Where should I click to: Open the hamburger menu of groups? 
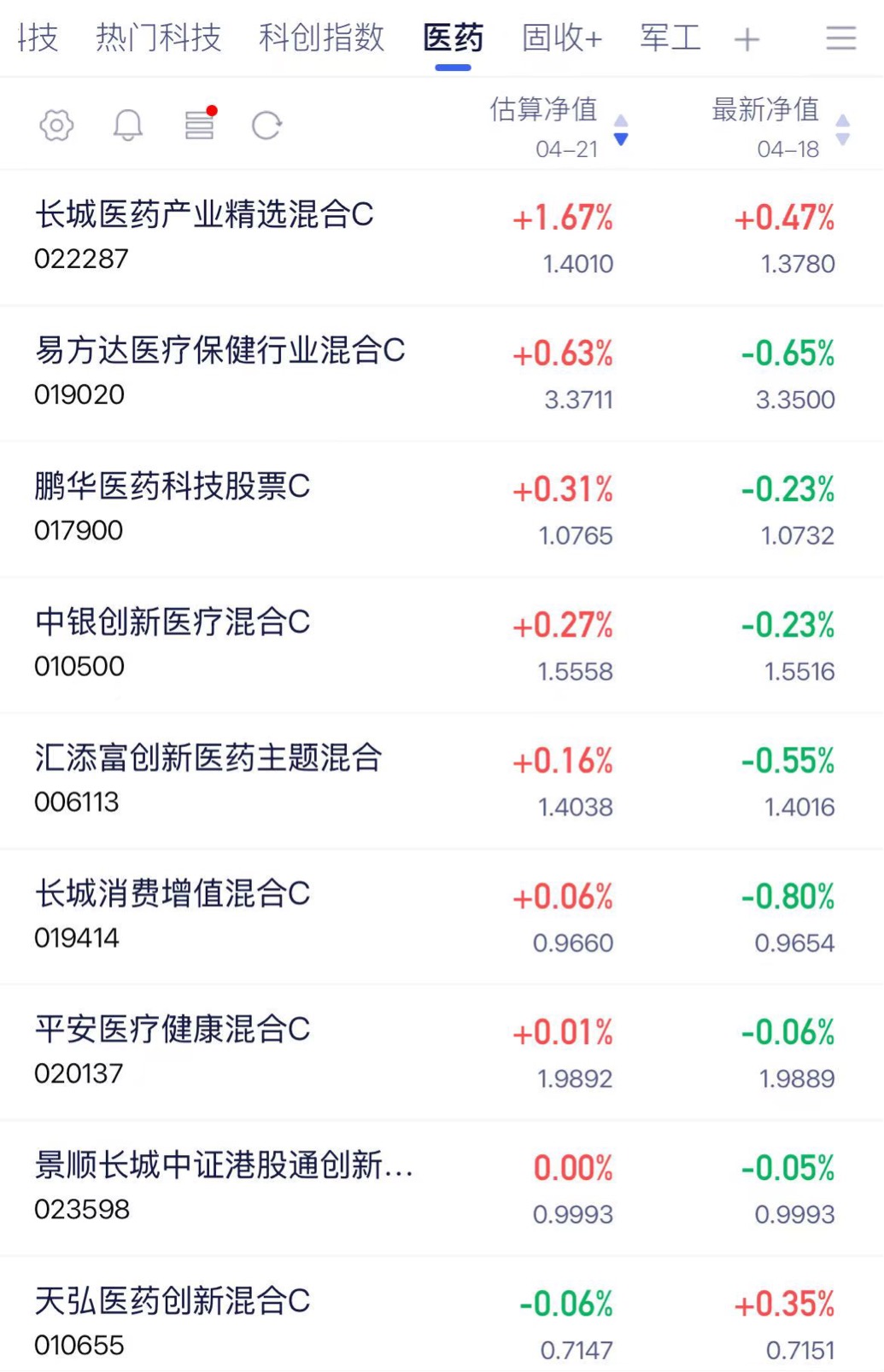click(840, 38)
